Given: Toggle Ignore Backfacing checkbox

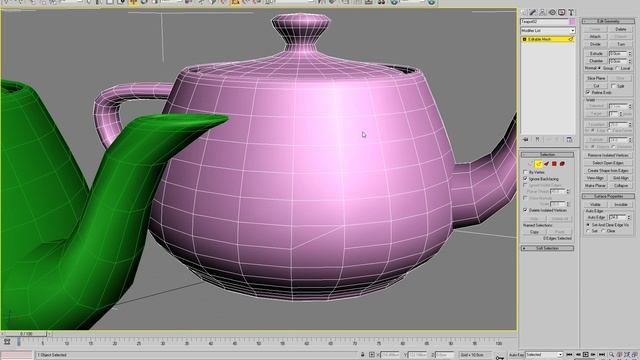Looking at the screenshot, I should (526, 179).
